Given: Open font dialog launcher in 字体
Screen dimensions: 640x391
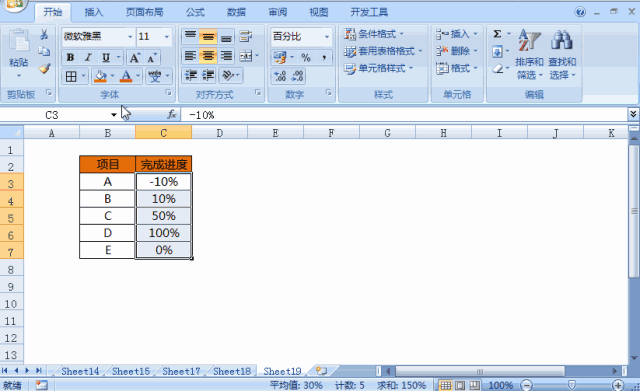Looking at the screenshot, I should [x=168, y=93].
